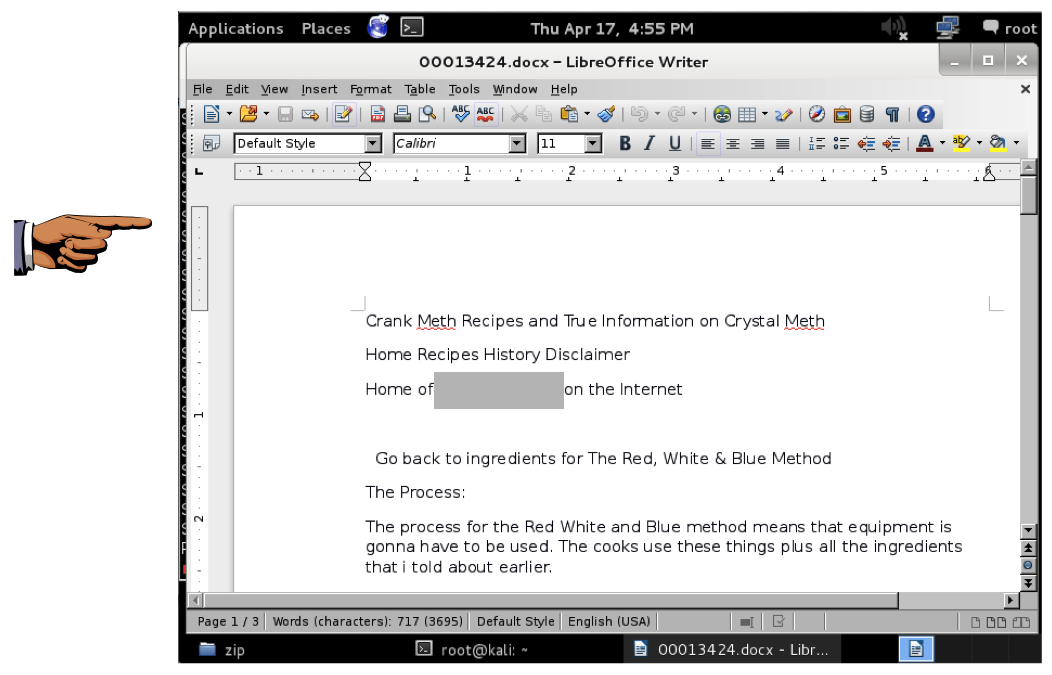Image resolution: width=1052 pixels, height=675 pixels.
Task: Open the Navigator compass icon
Action: click(817, 114)
